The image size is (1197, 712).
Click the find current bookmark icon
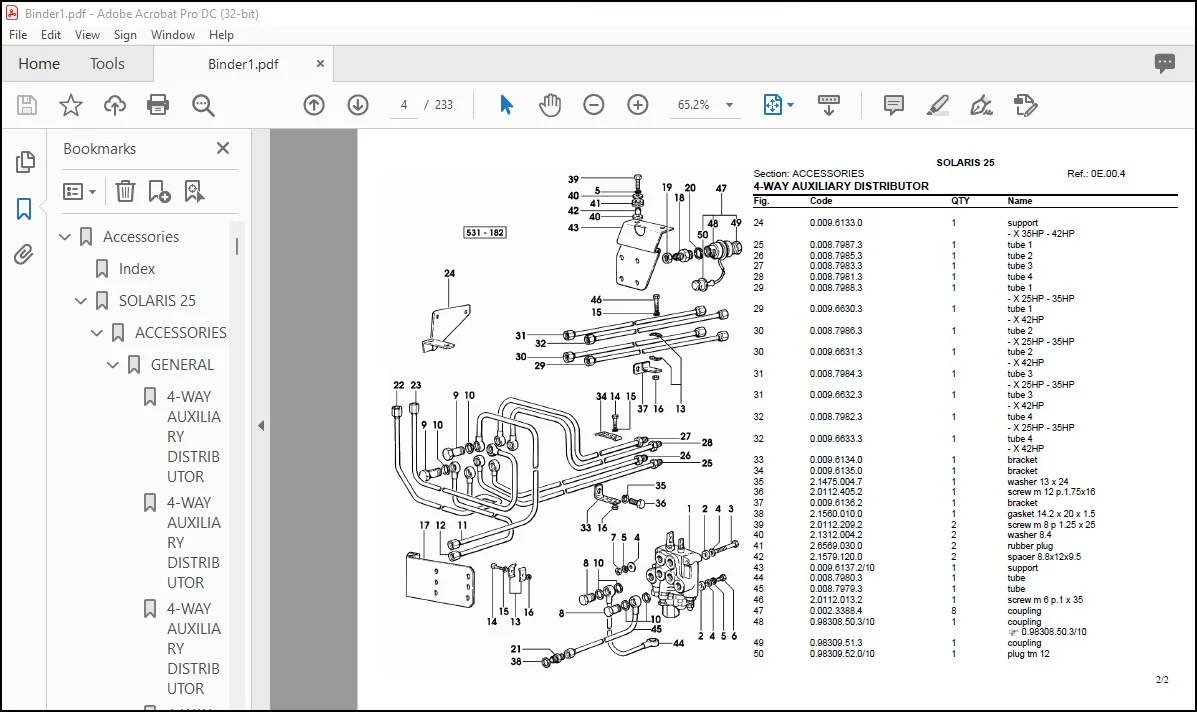coord(194,192)
